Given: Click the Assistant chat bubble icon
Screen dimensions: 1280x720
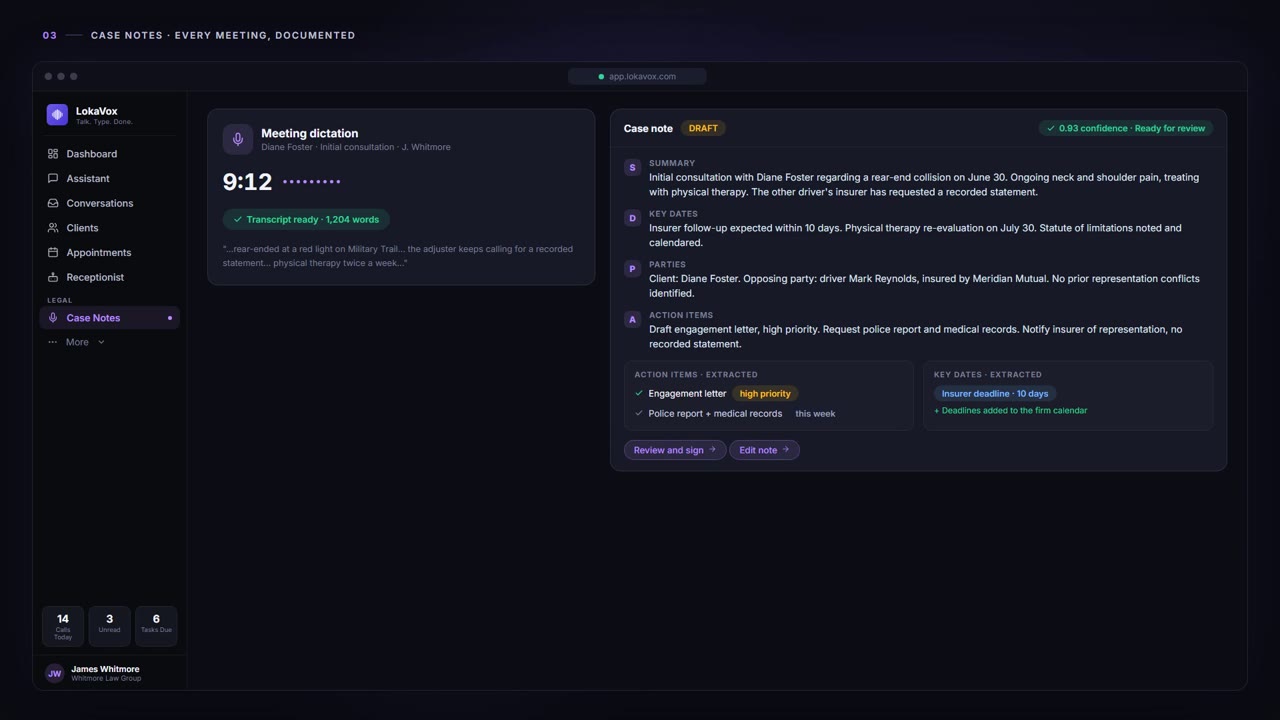Looking at the screenshot, I should 53,178.
